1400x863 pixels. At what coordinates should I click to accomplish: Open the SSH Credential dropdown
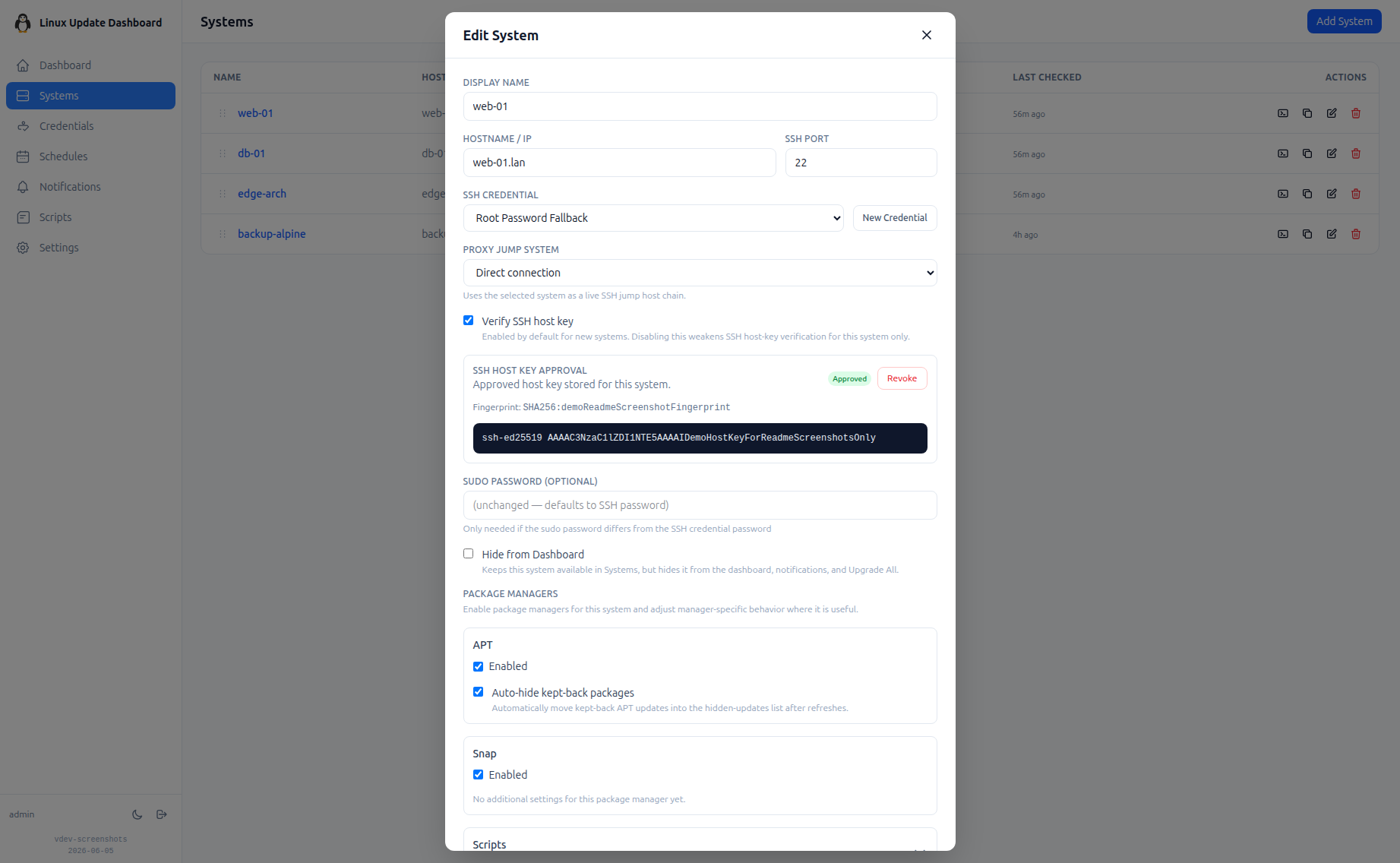tap(653, 218)
